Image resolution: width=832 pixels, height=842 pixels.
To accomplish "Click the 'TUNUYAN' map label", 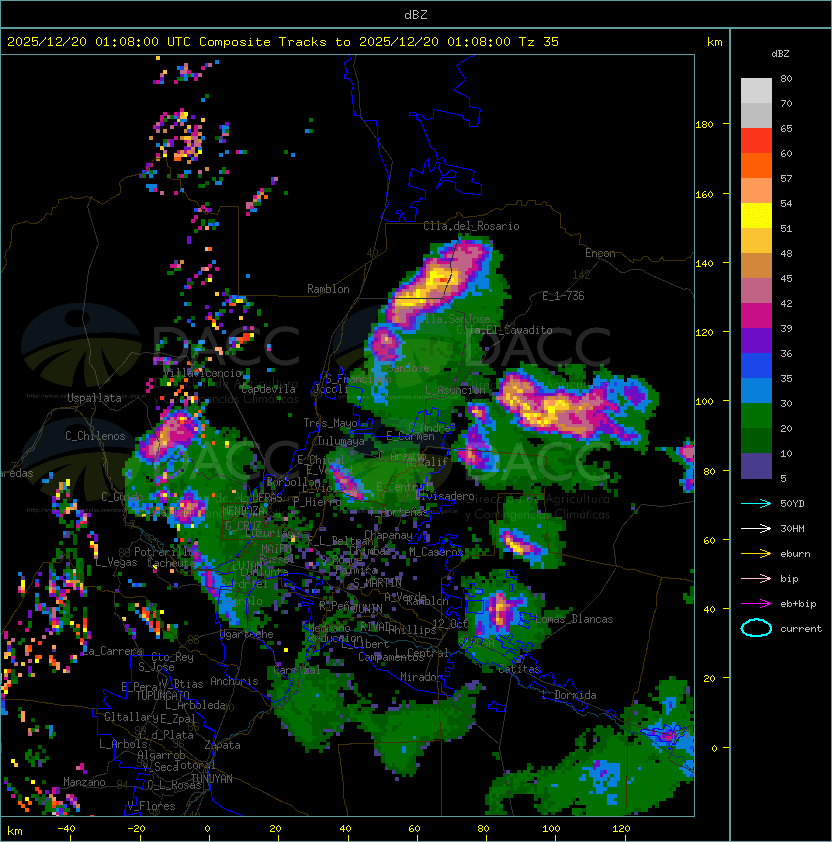I will [212, 778].
